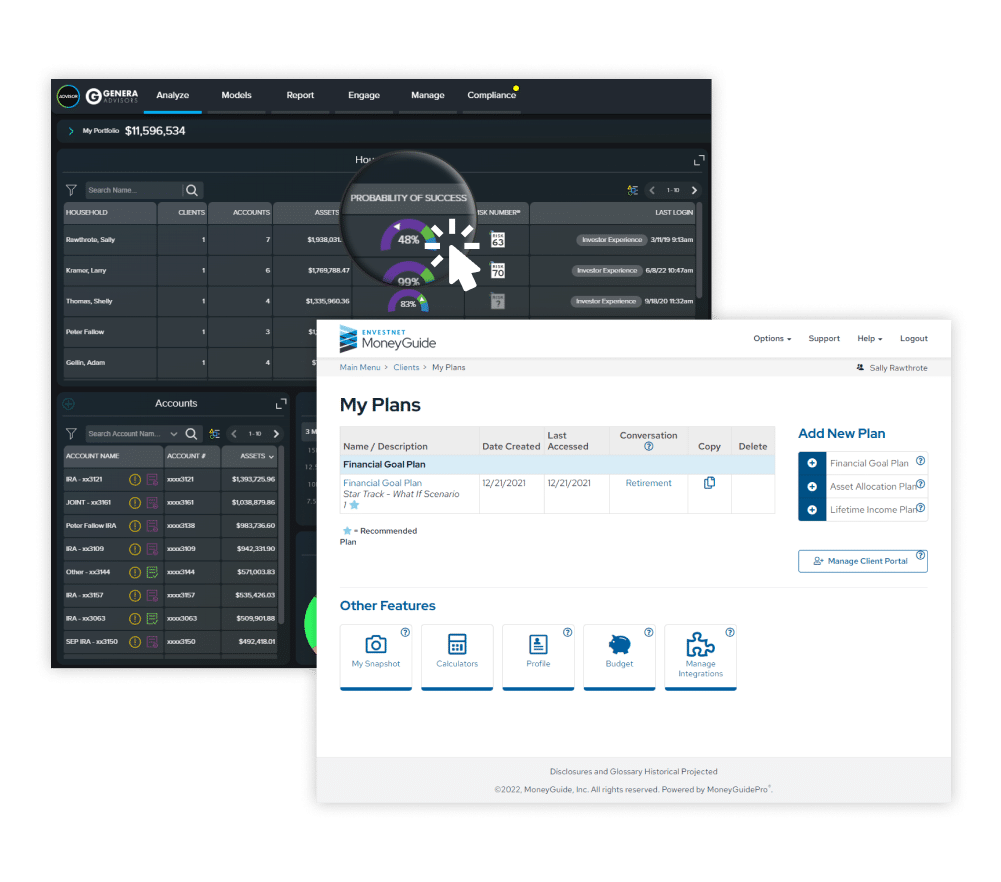Screen dimensions: 1001x882
Task: Switch to the Manage tab
Action: tap(428, 96)
